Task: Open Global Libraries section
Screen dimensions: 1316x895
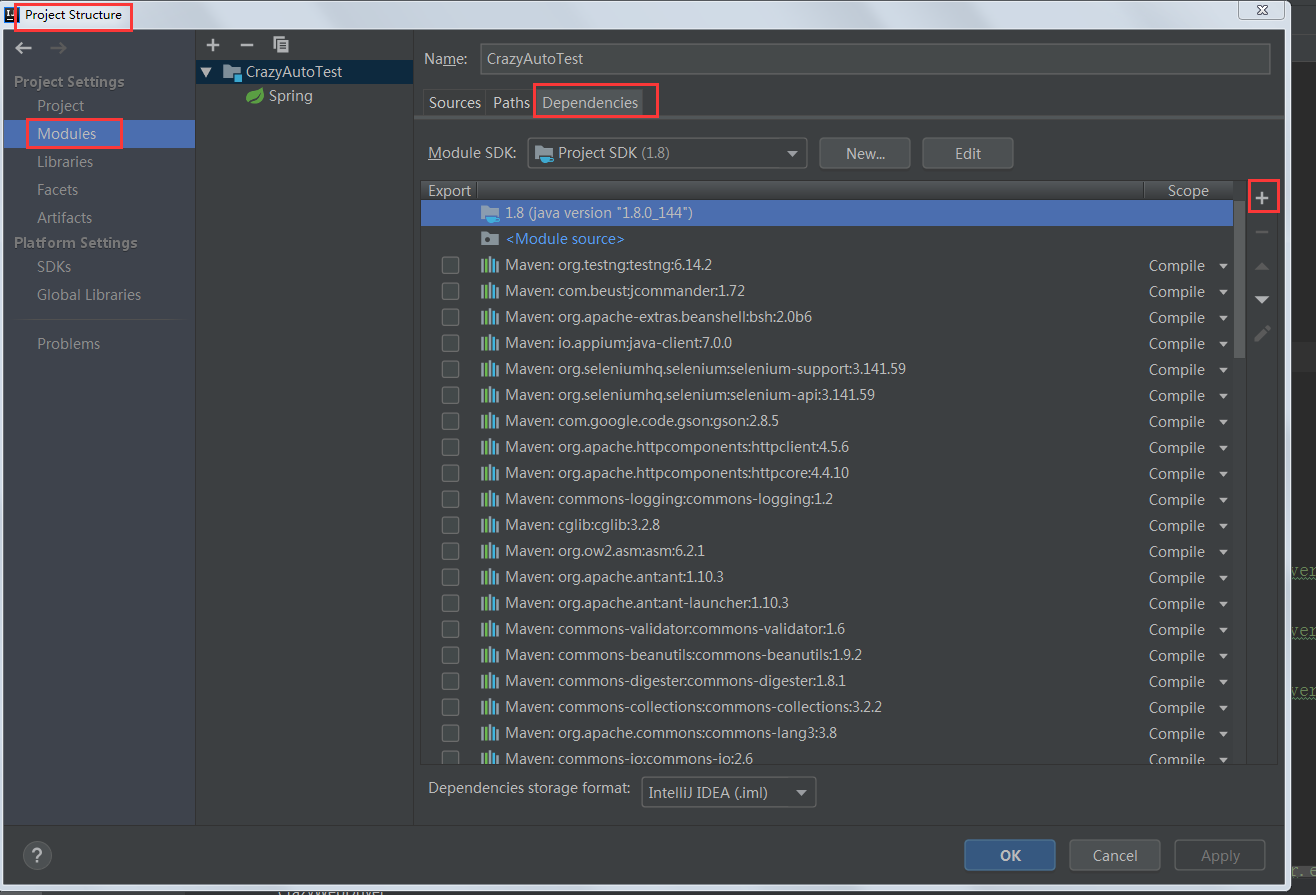Action: (89, 295)
